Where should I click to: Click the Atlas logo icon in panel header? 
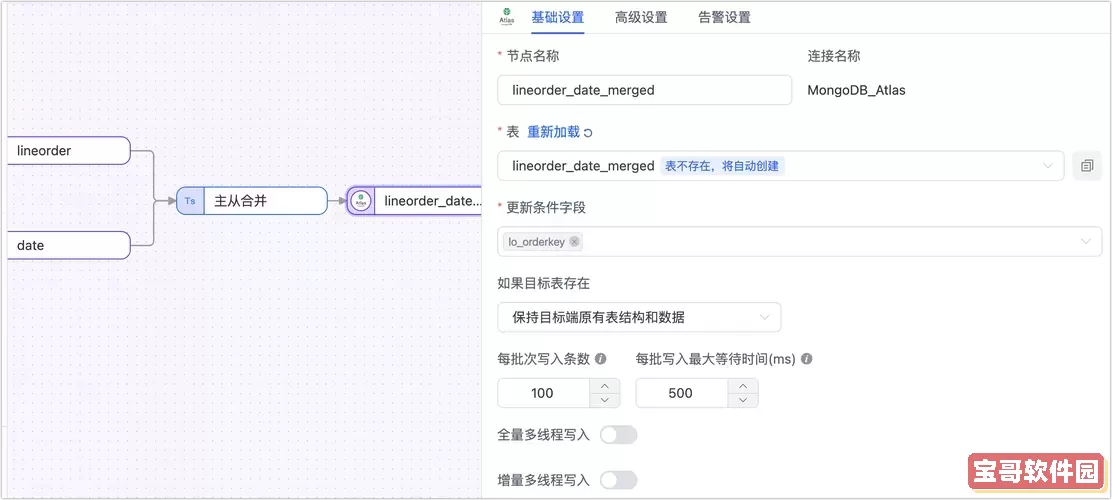click(507, 18)
